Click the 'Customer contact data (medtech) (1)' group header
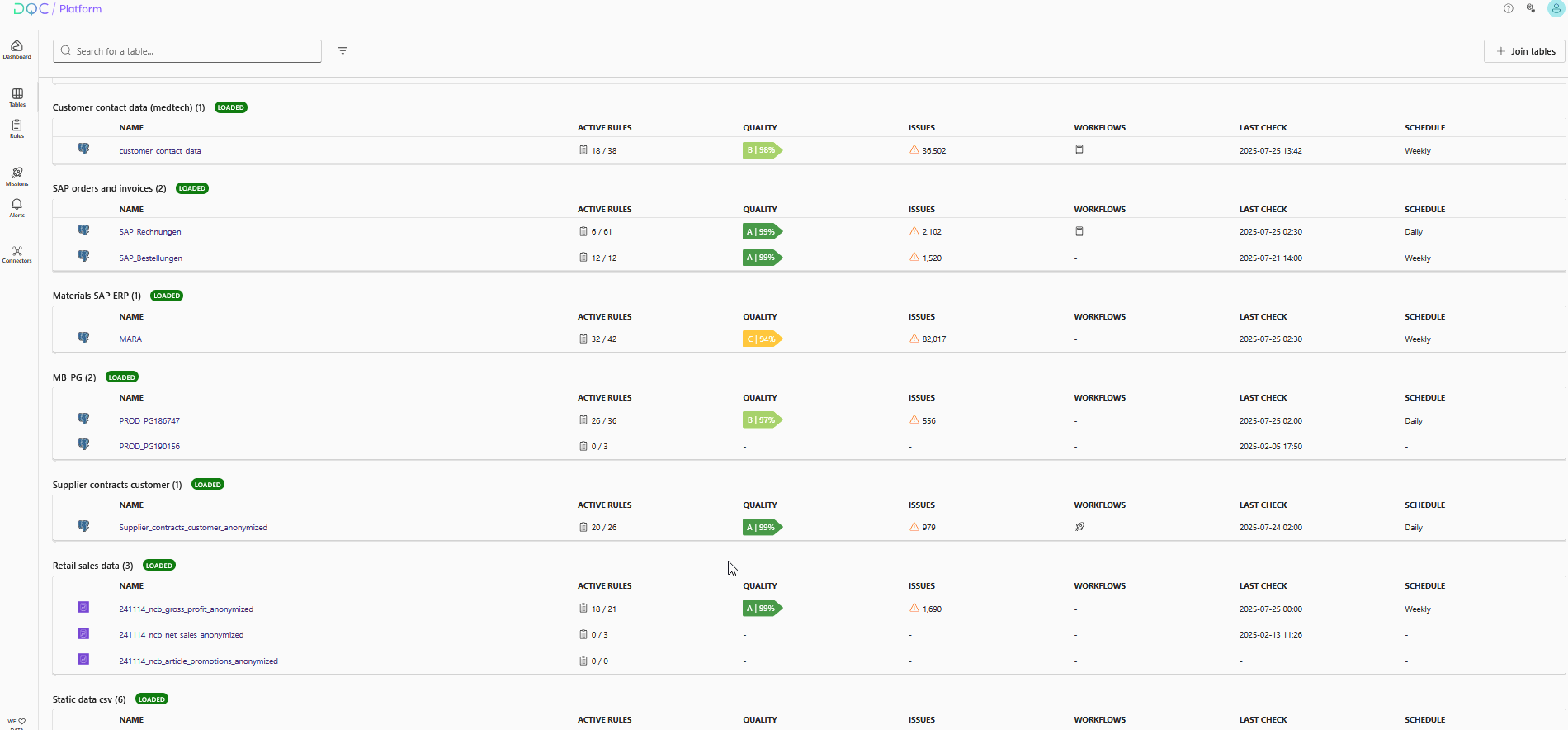This screenshot has width=1568, height=730. click(129, 107)
